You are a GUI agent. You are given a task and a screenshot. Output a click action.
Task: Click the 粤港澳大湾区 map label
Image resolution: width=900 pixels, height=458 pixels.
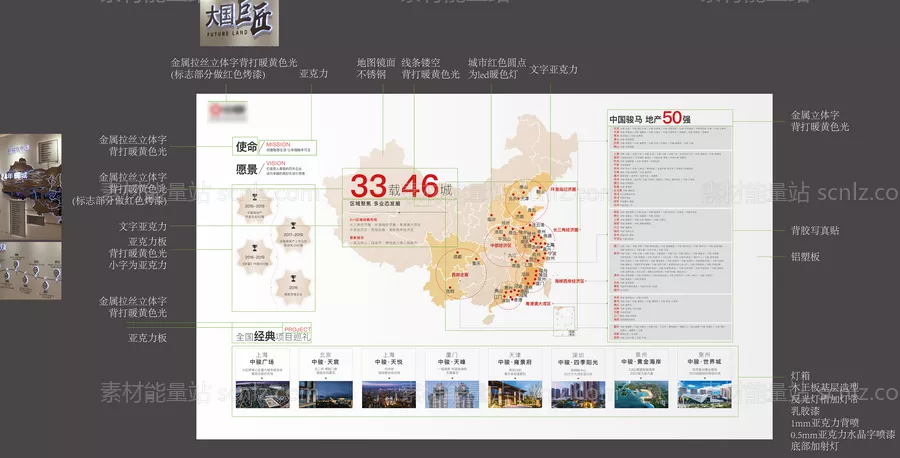click(x=538, y=304)
